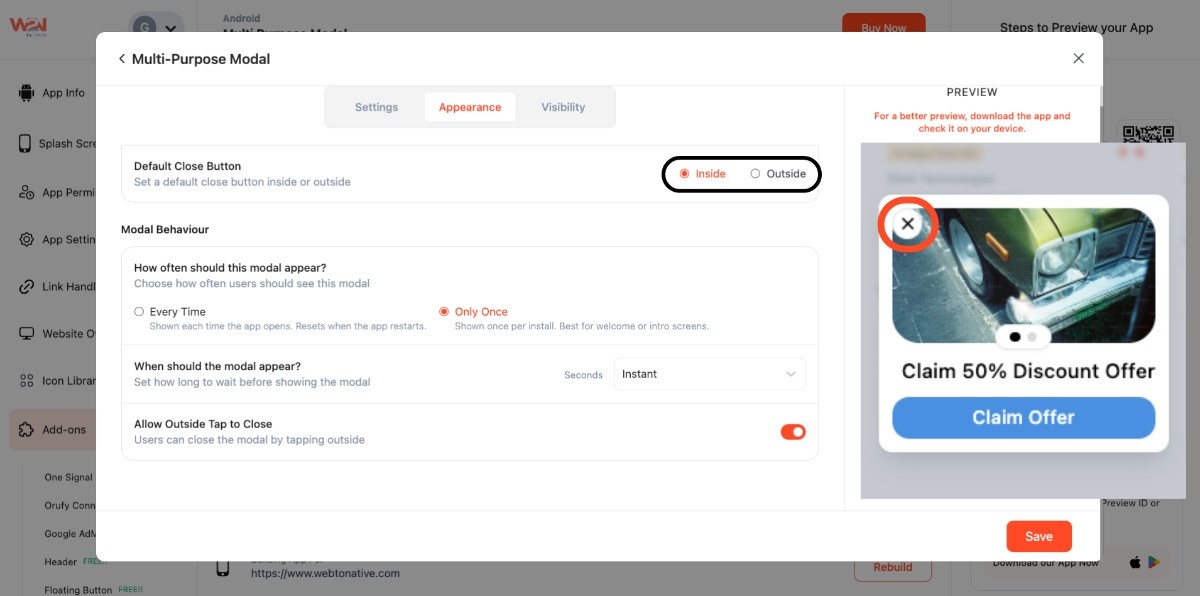The height and width of the screenshot is (596, 1200).
Task: Click the back arrow beside Multi-Purpose Modal
Action: point(122,59)
